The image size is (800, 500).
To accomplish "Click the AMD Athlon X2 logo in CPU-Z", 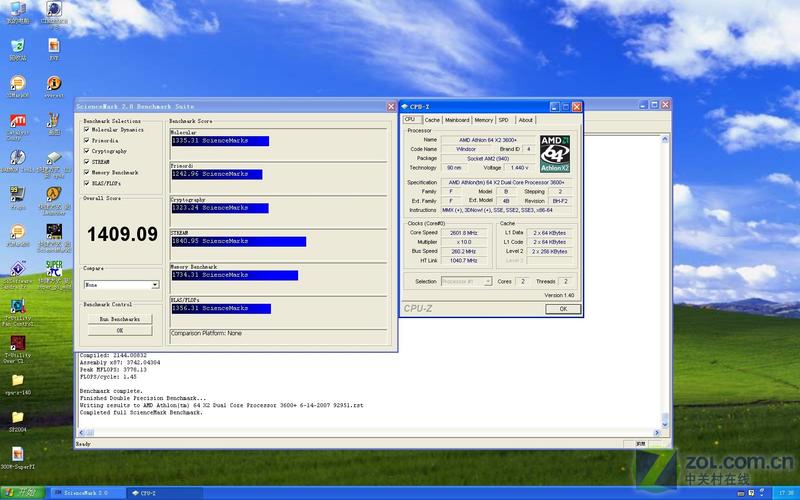I will coord(555,154).
